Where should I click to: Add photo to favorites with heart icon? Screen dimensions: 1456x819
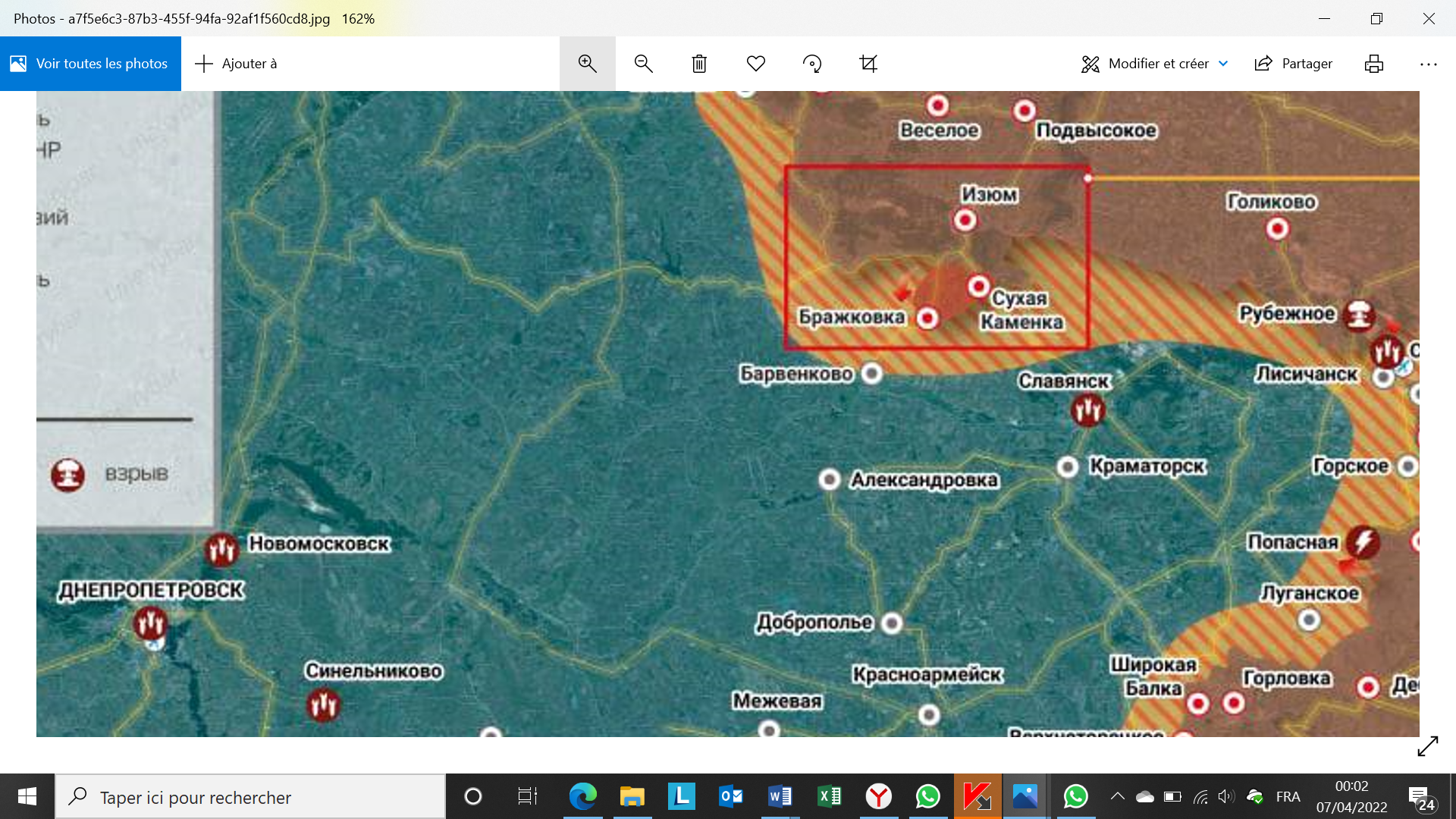pyautogui.click(x=755, y=64)
